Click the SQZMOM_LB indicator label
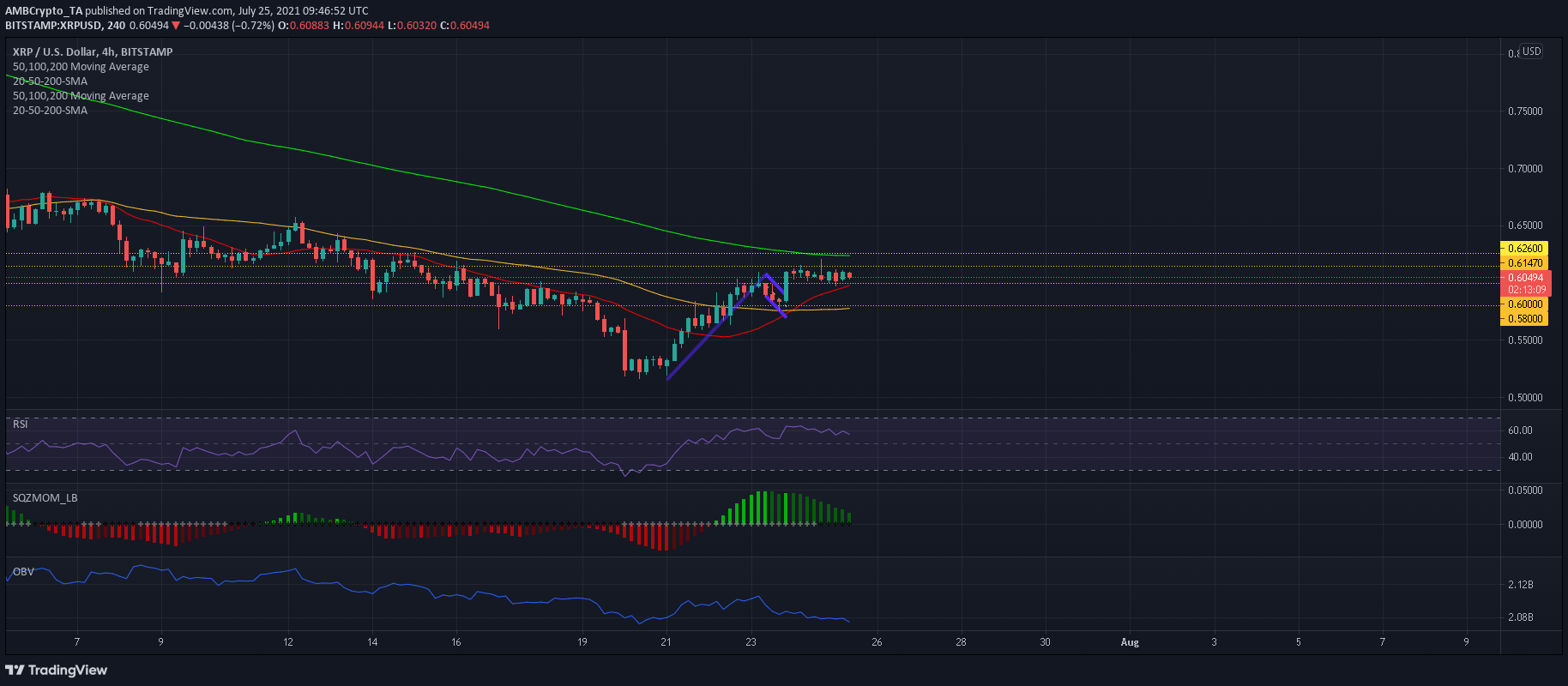 click(x=45, y=497)
